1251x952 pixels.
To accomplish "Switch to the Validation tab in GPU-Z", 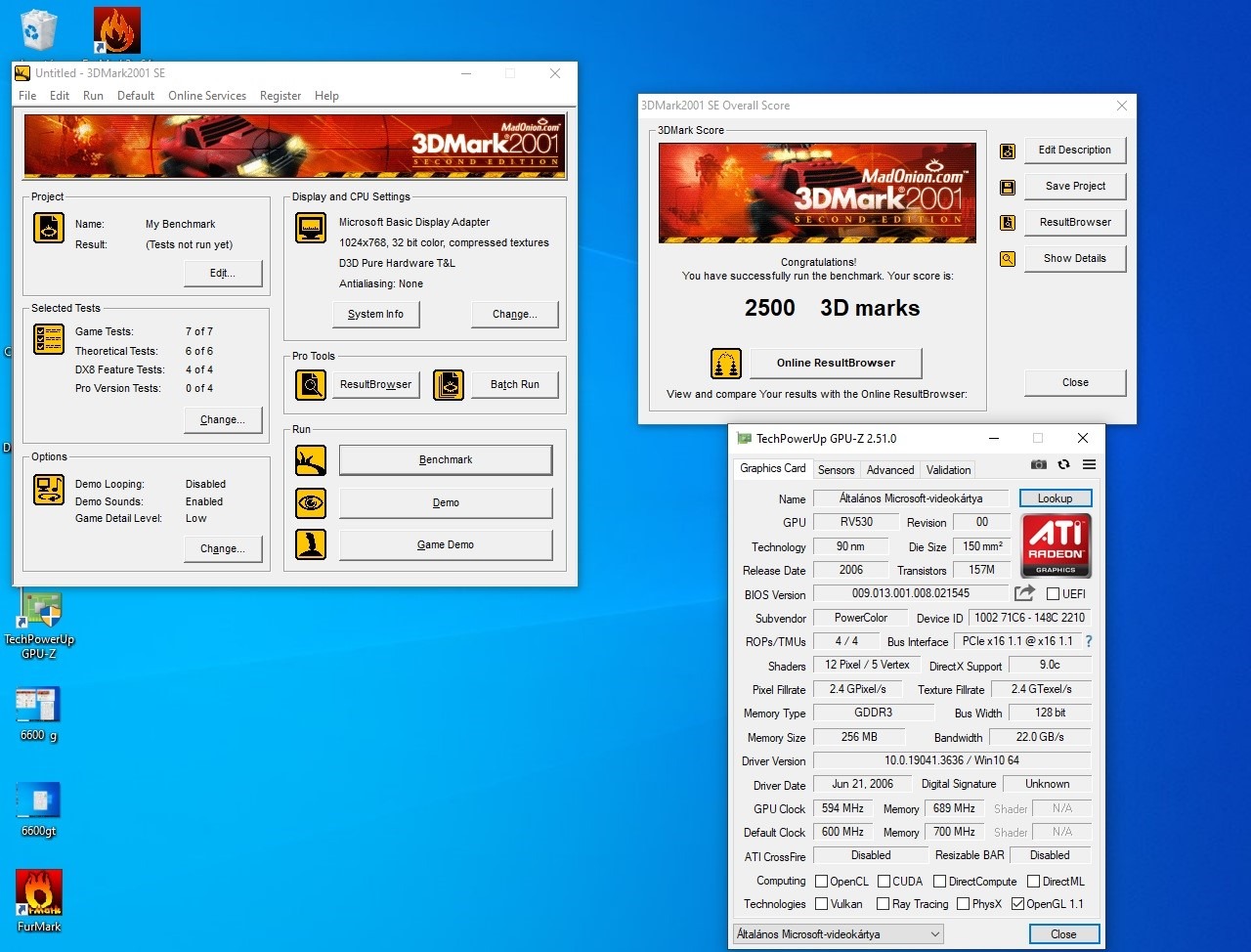I will click(948, 470).
